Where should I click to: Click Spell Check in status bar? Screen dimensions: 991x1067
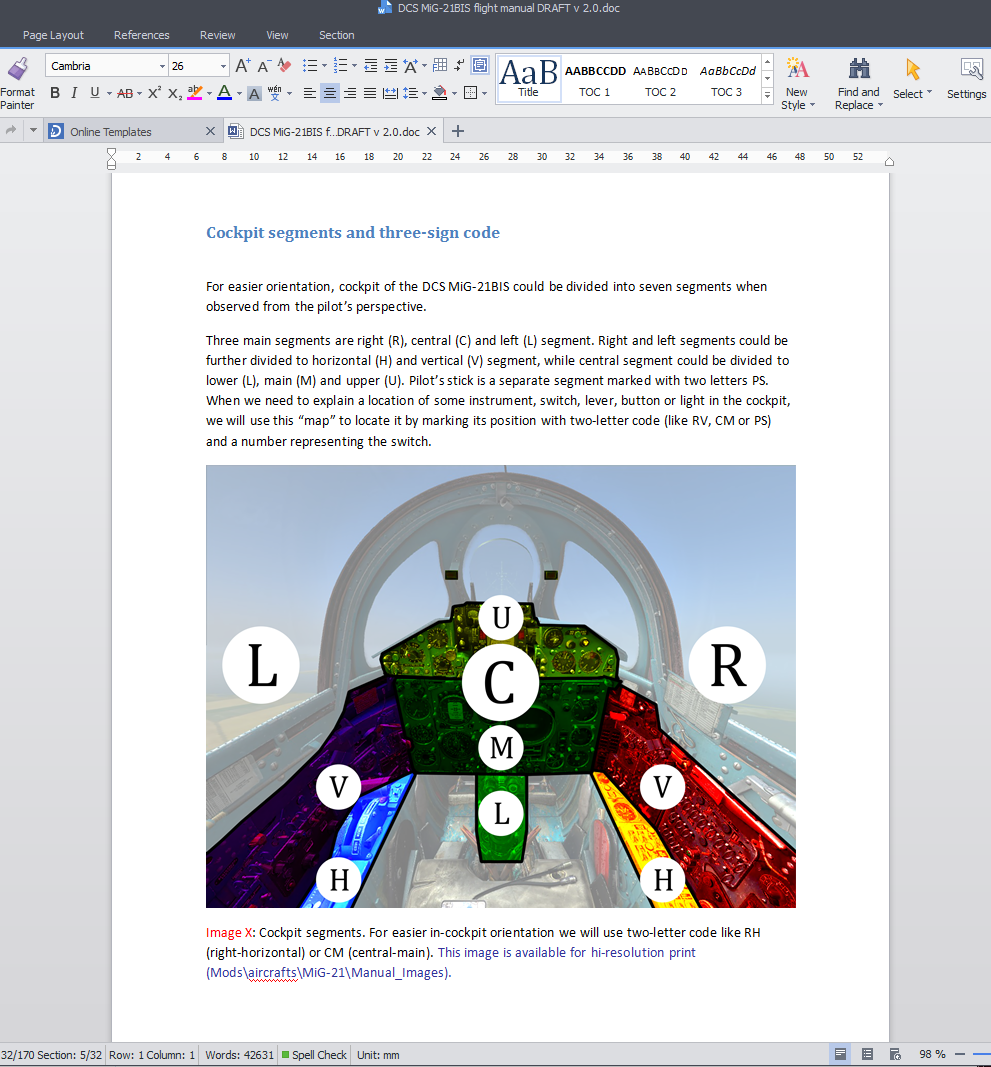314,1055
